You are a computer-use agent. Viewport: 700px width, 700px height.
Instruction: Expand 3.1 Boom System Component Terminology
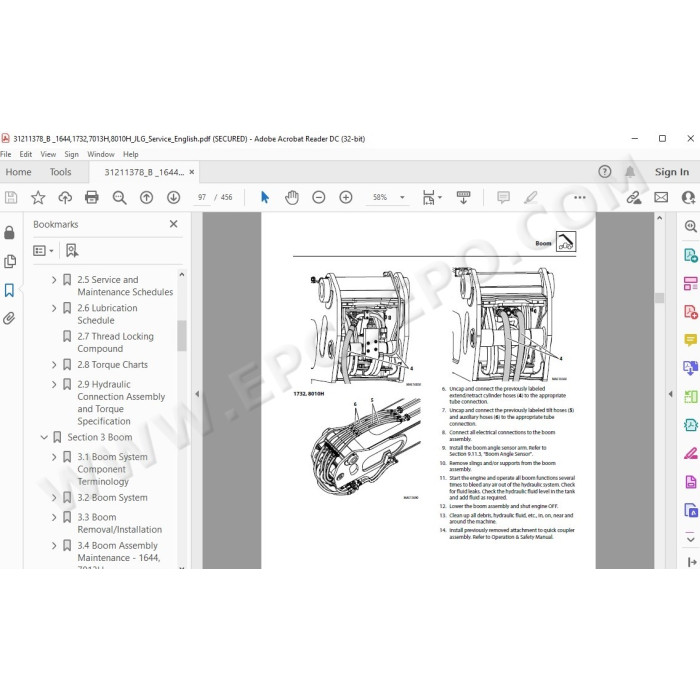click(x=54, y=457)
